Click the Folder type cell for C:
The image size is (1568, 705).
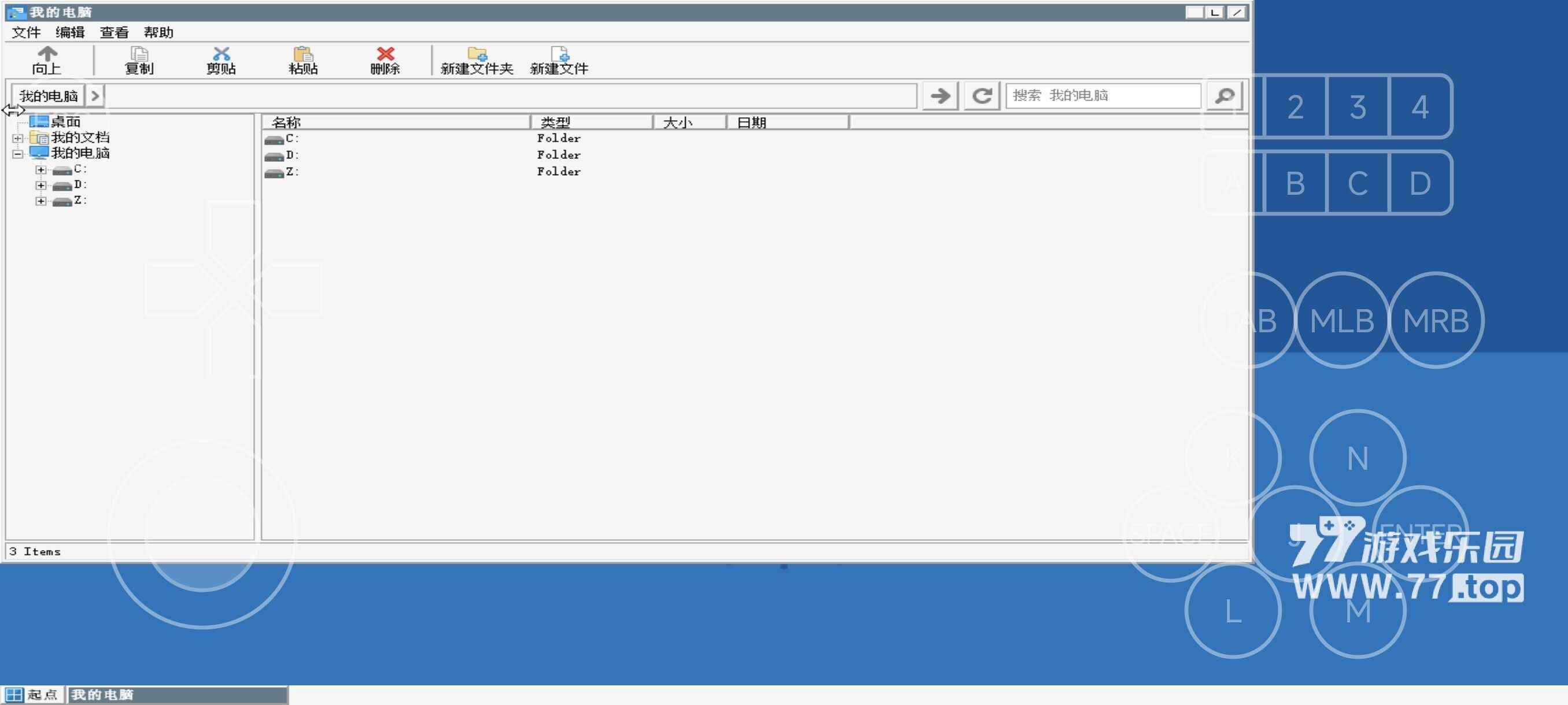(x=559, y=139)
